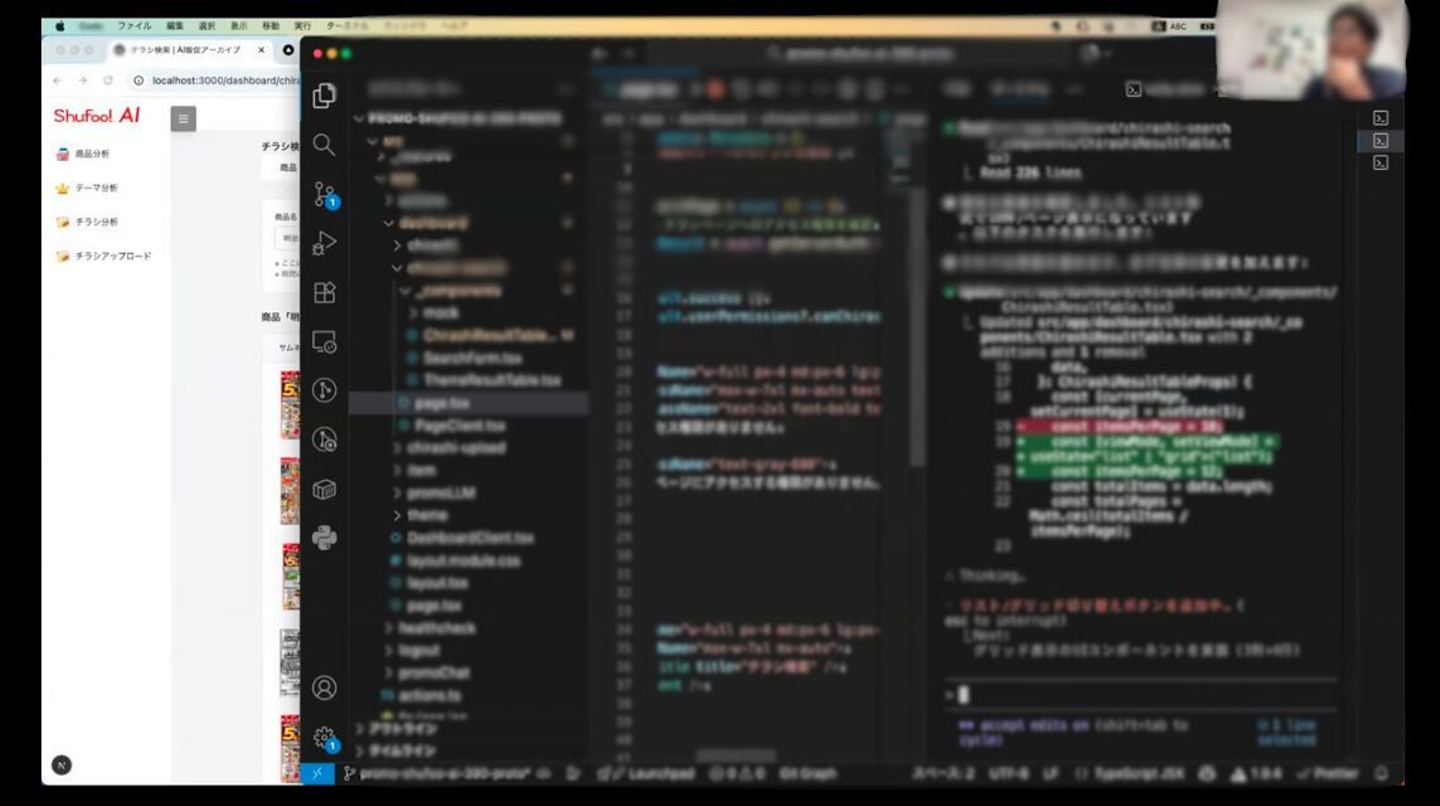
Task: Toggle the Shufoo sidebar hamburger button
Action: coord(183,119)
